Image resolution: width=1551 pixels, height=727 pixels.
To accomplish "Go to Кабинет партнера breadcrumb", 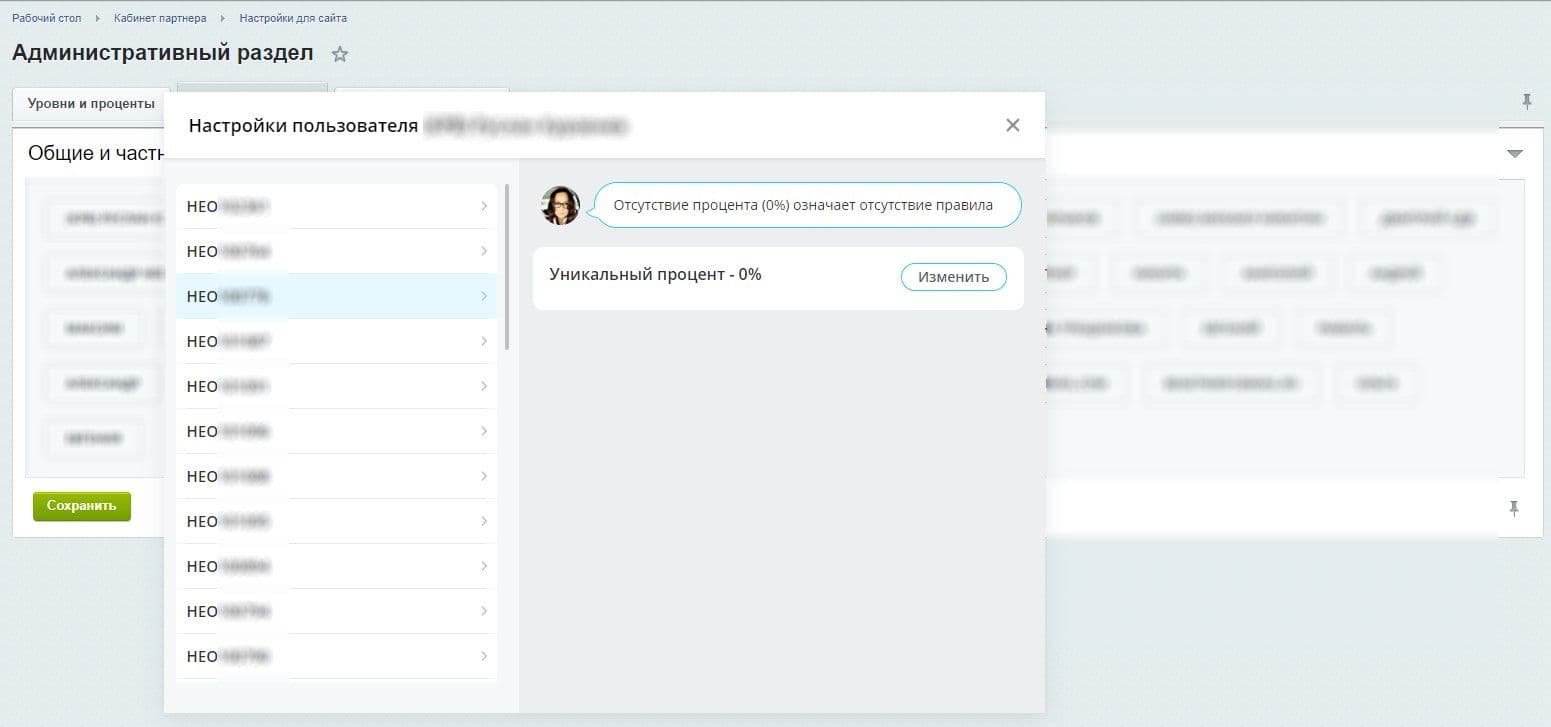I will [160, 18].
